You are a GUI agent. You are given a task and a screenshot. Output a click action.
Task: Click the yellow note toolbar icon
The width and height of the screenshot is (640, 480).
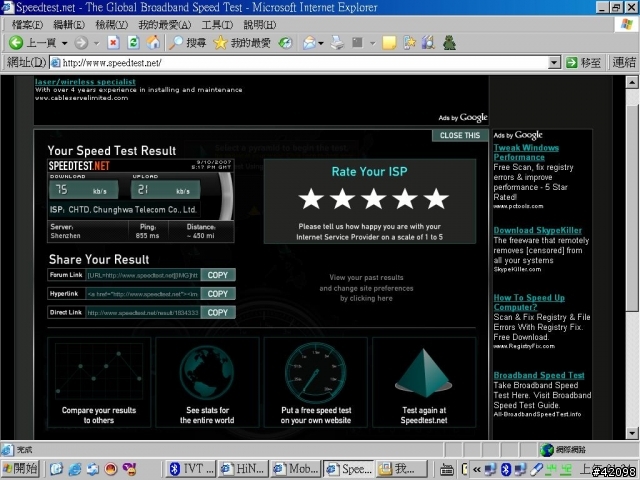pos(389,43)
